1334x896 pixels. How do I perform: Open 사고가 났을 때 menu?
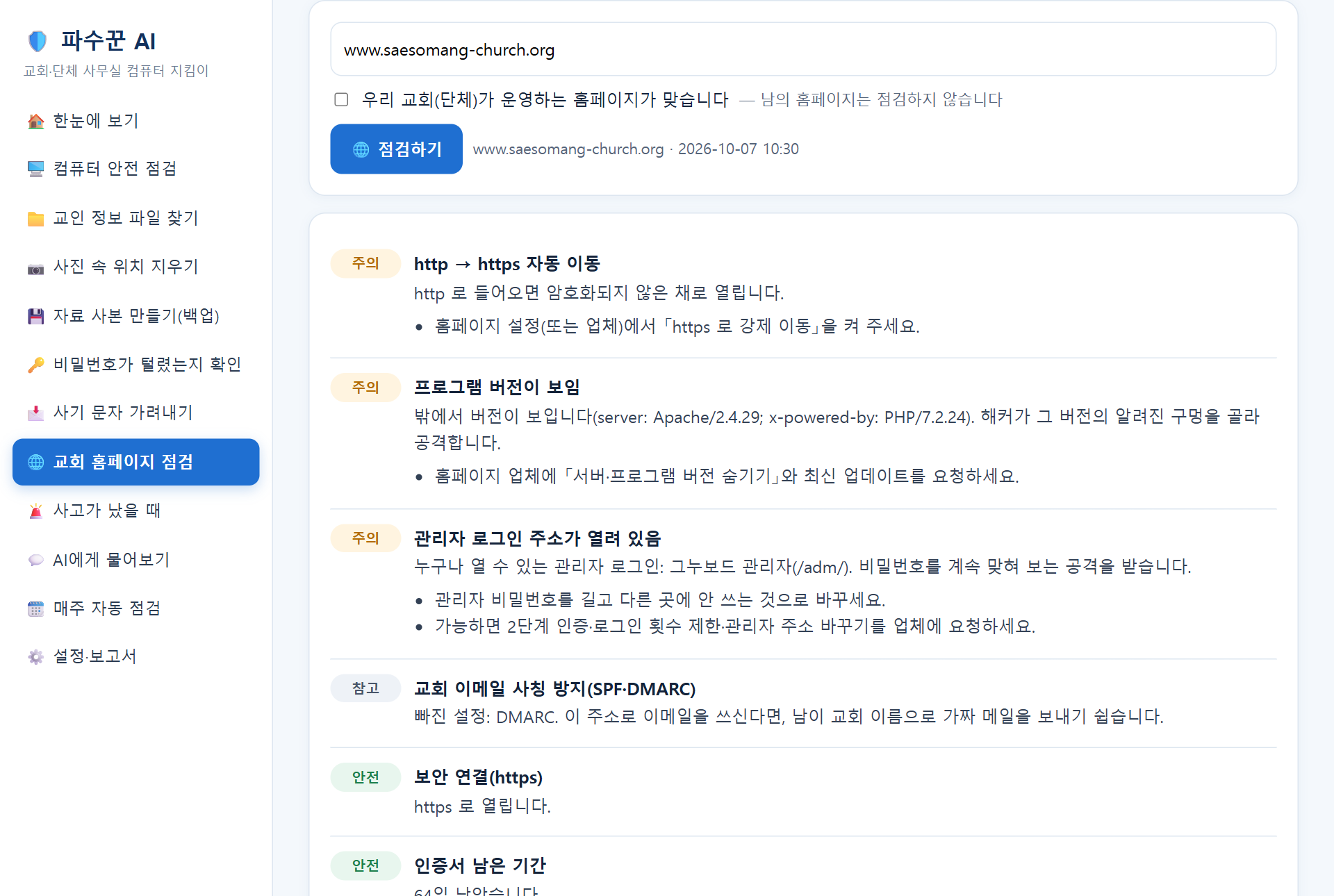coord(136,511)
